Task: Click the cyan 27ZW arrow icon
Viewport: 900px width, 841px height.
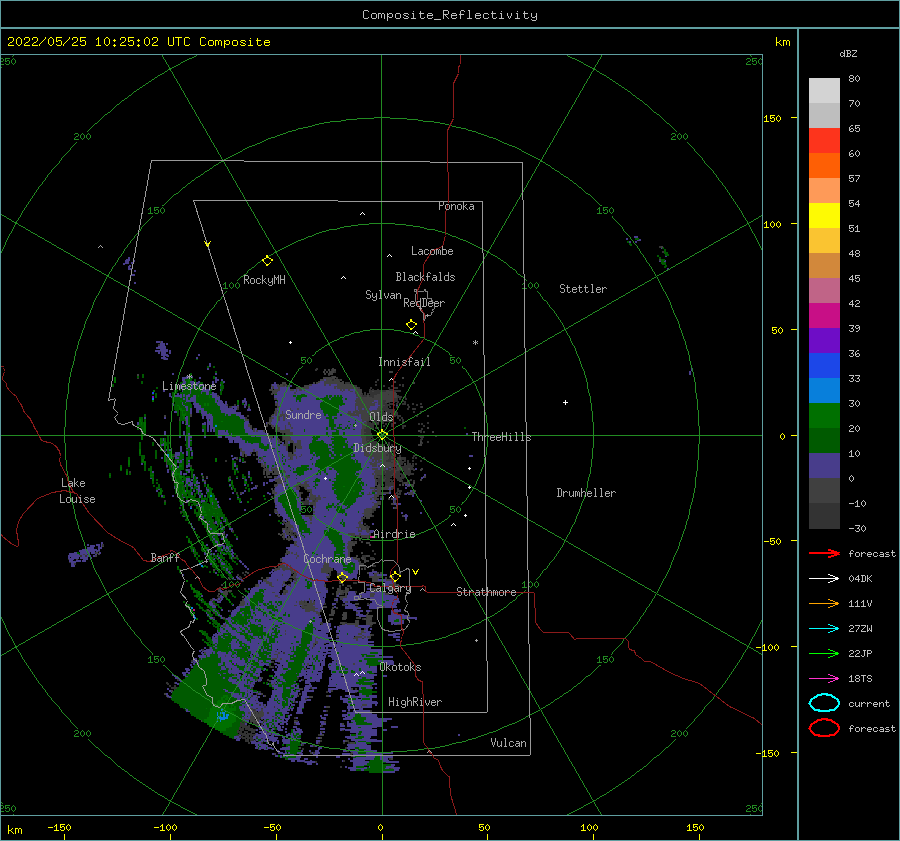Action: pos(824,629)
